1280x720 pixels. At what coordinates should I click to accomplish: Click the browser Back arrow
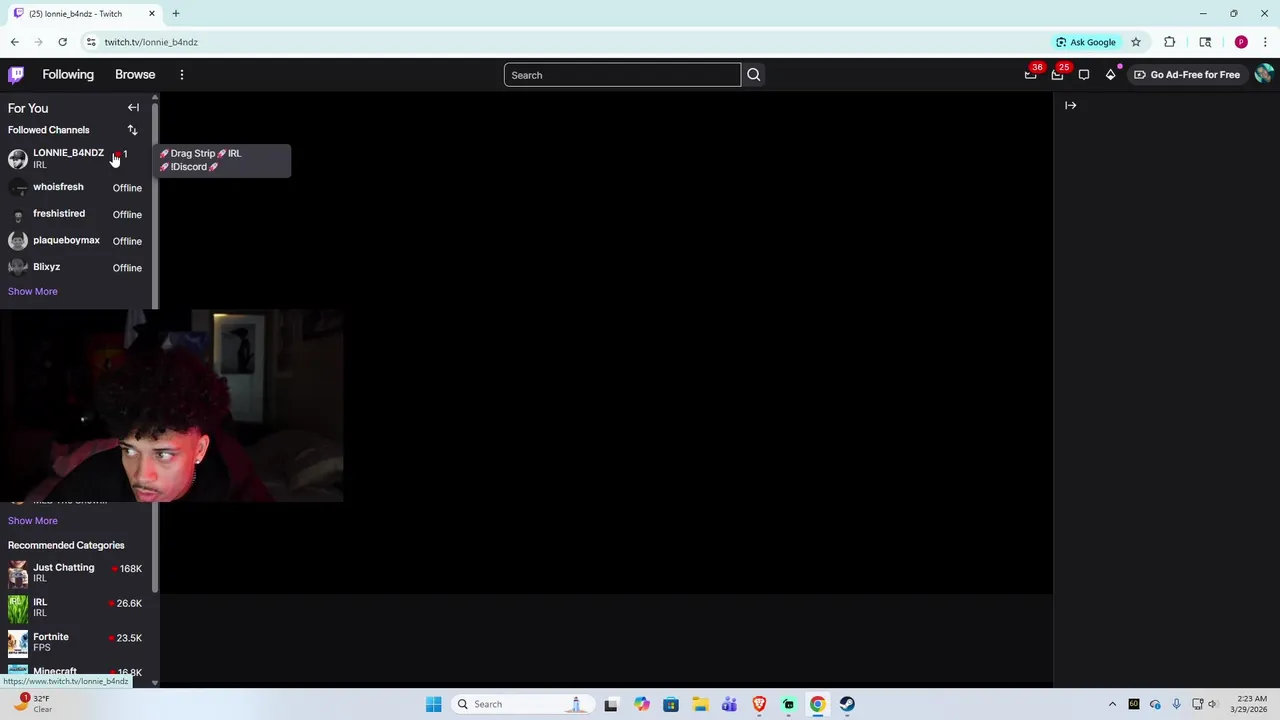coord(15,42)
